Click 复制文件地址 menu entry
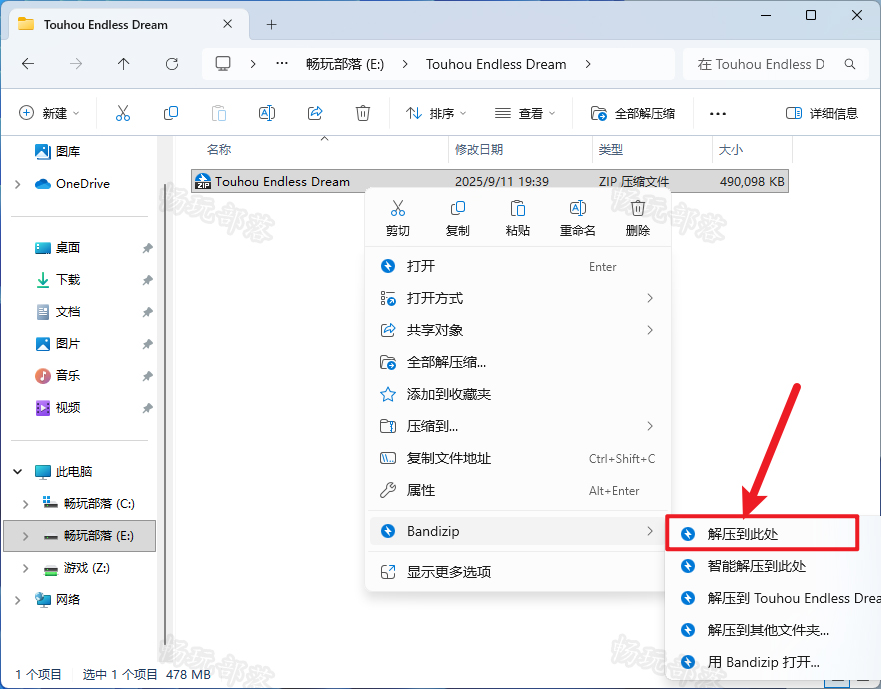 pyautogui.click(x=517, y=458)
